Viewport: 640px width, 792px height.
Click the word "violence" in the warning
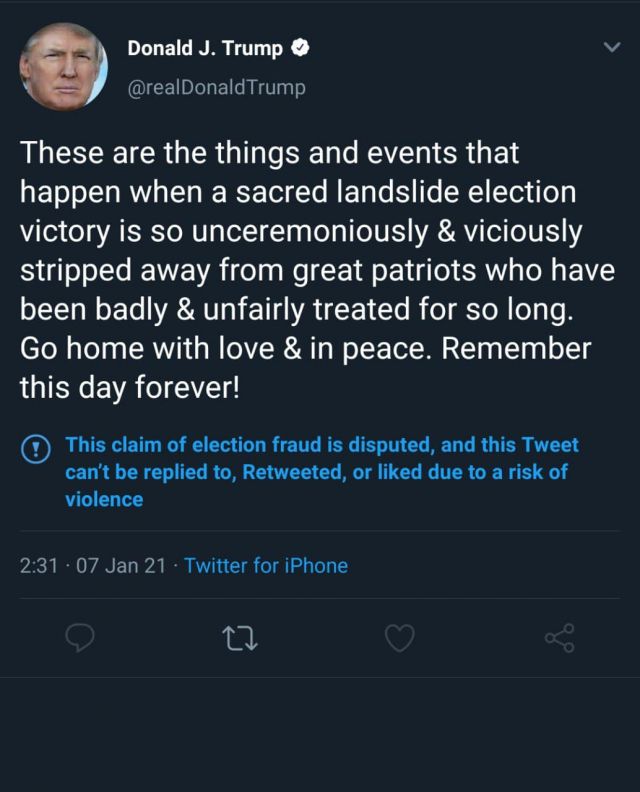pos(104,498)
